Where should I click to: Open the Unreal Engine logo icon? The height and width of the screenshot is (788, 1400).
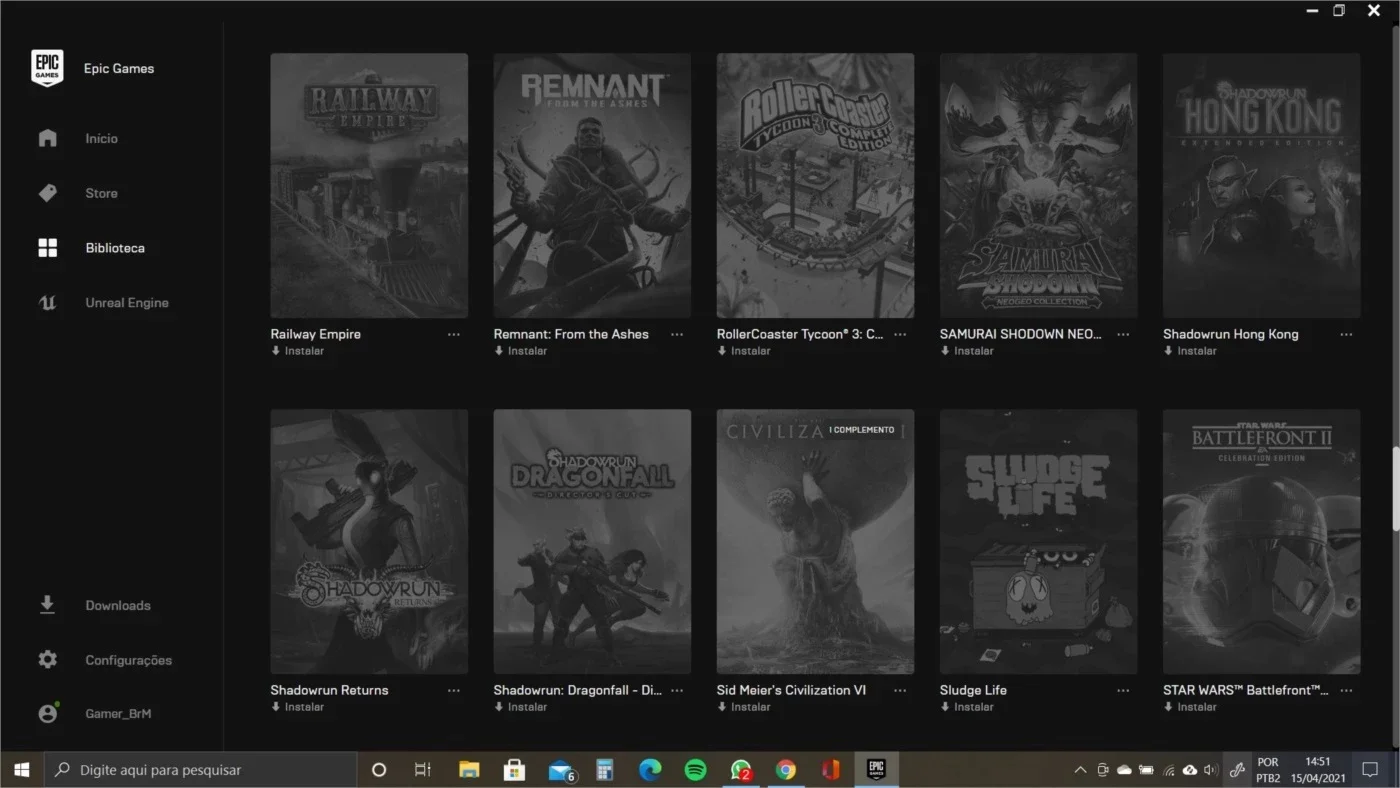pyautogui.click(x=47, y=302)
